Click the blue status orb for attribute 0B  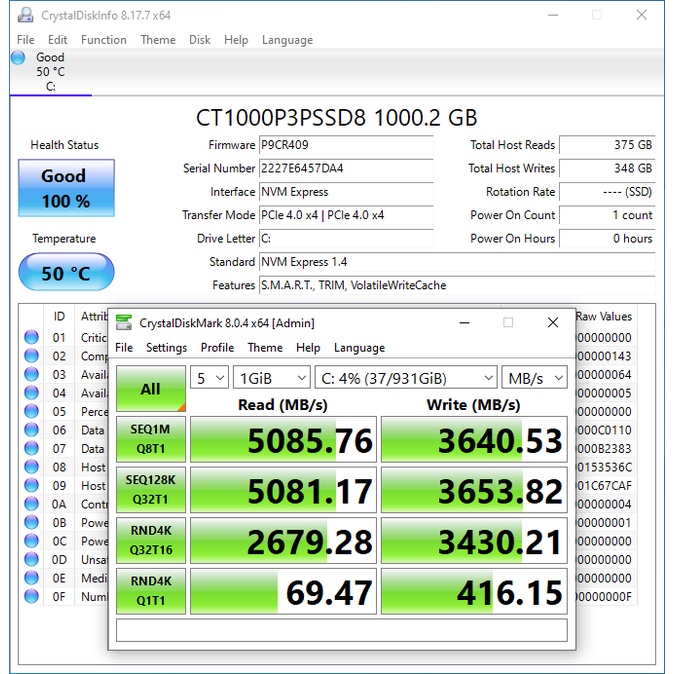31,522
